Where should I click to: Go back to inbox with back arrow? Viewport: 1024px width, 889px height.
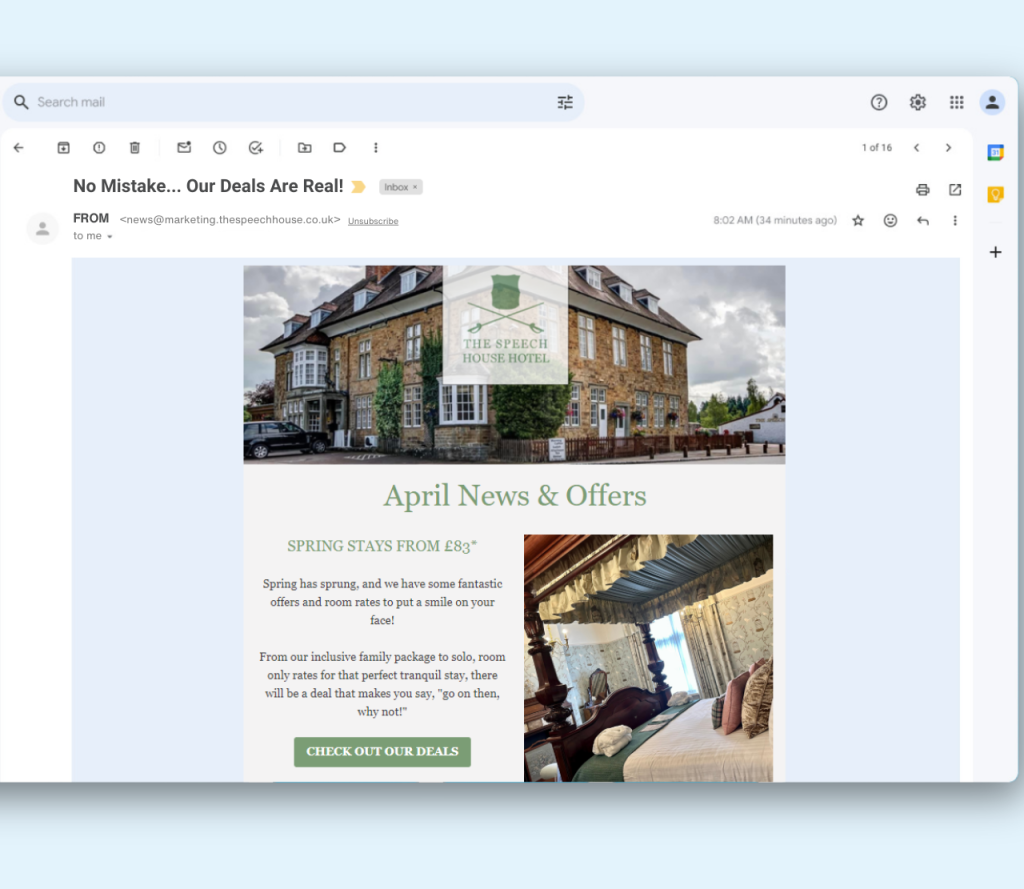(x=18, y=148)
